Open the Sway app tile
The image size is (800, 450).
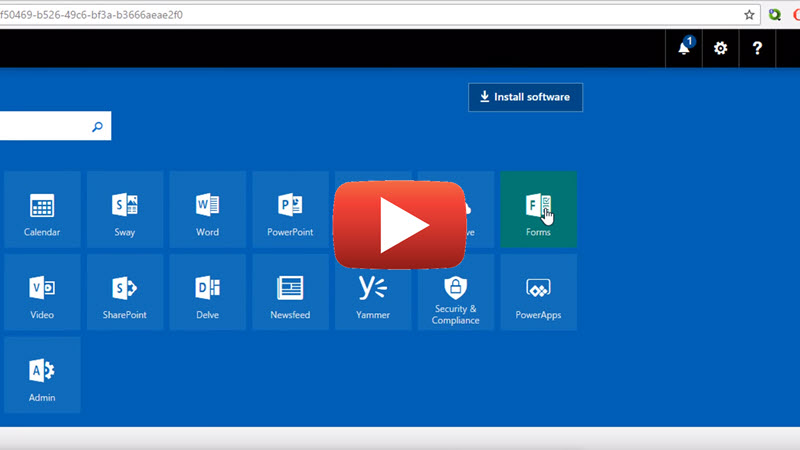coord(124,210)
